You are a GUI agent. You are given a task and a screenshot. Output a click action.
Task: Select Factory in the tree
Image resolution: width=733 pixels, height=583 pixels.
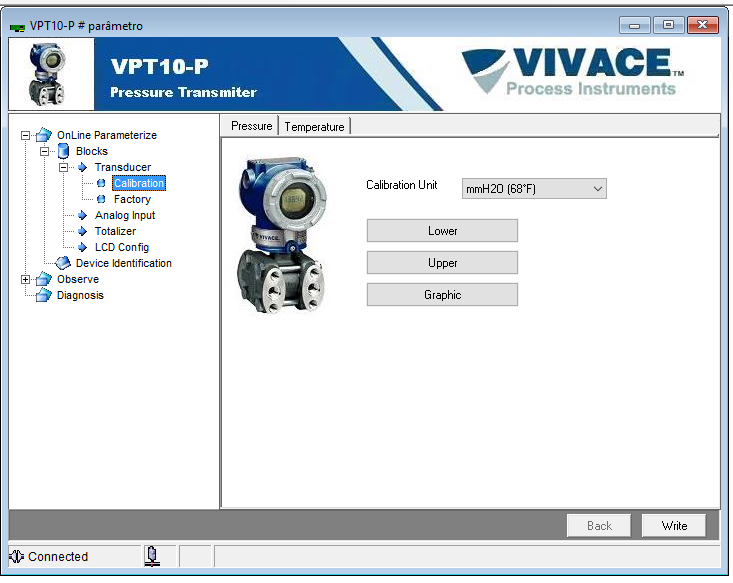[x=132, y=199]
